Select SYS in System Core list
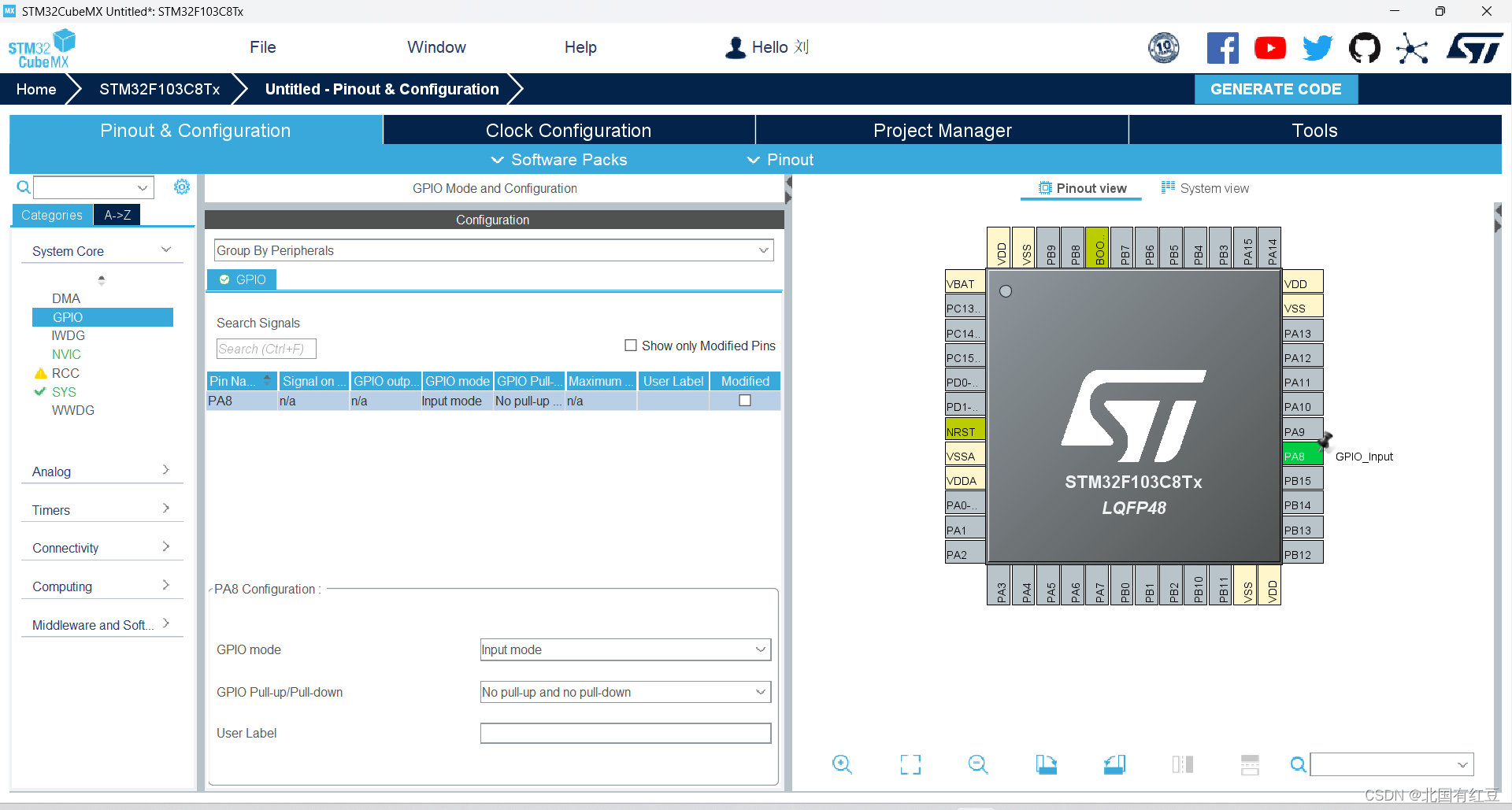Viewport: 1512px width, 810px height. (x=64, y=392)
